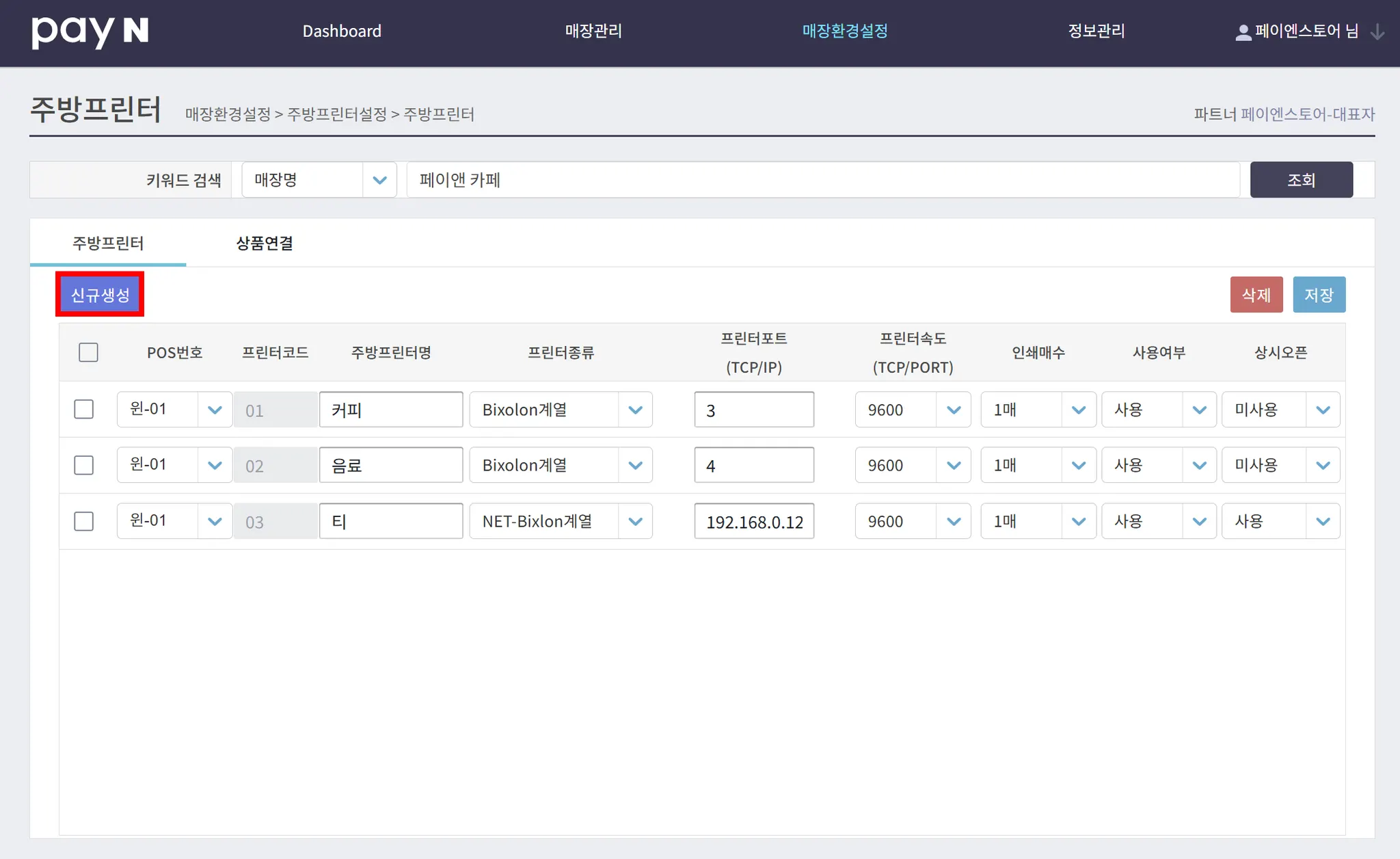This screenshot has width=1400, height=859.
Task: Click the blue 저장 button
Action: (x=1319, y=295)
